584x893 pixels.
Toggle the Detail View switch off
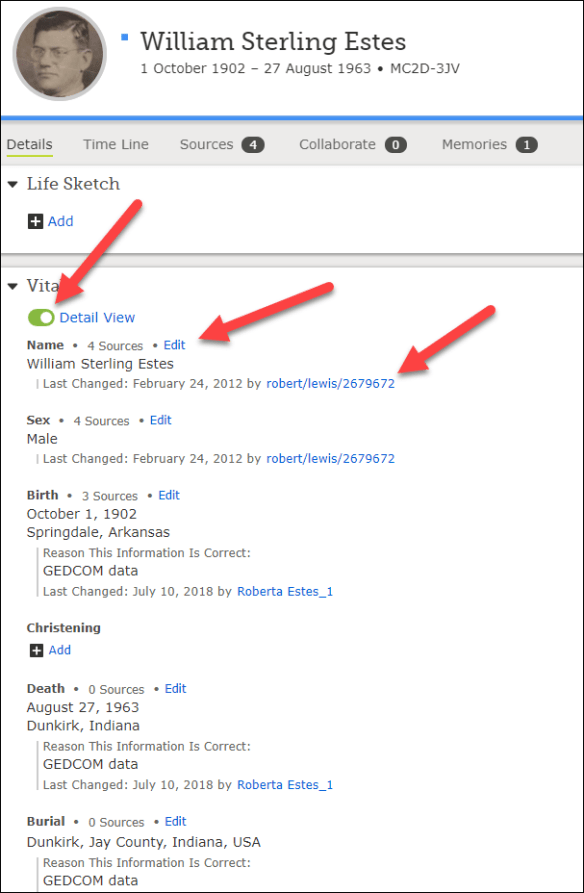41,318
